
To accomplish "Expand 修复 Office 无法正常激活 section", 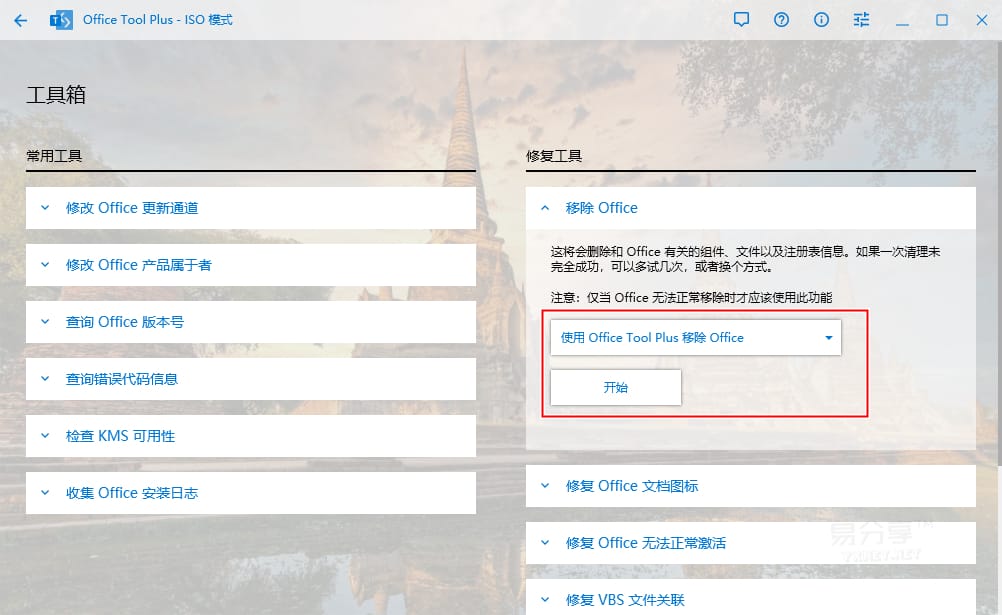I will [x=750, y=543].
